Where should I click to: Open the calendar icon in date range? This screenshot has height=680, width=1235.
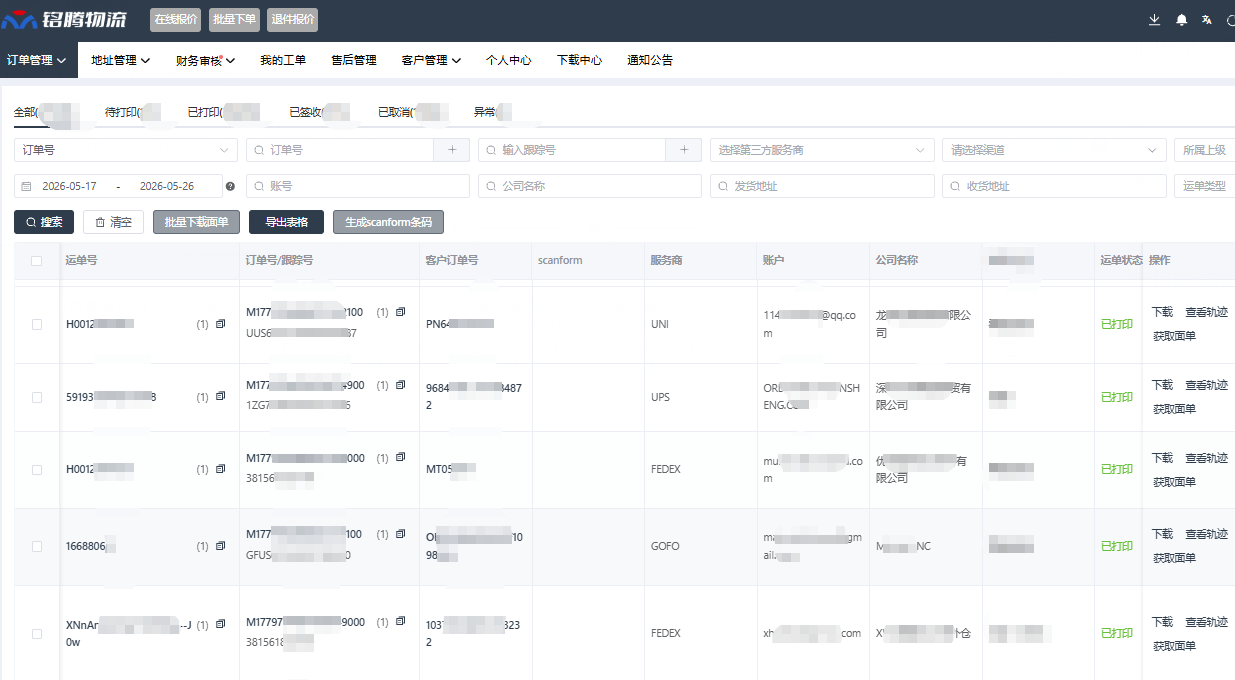[x=26, y=186]
